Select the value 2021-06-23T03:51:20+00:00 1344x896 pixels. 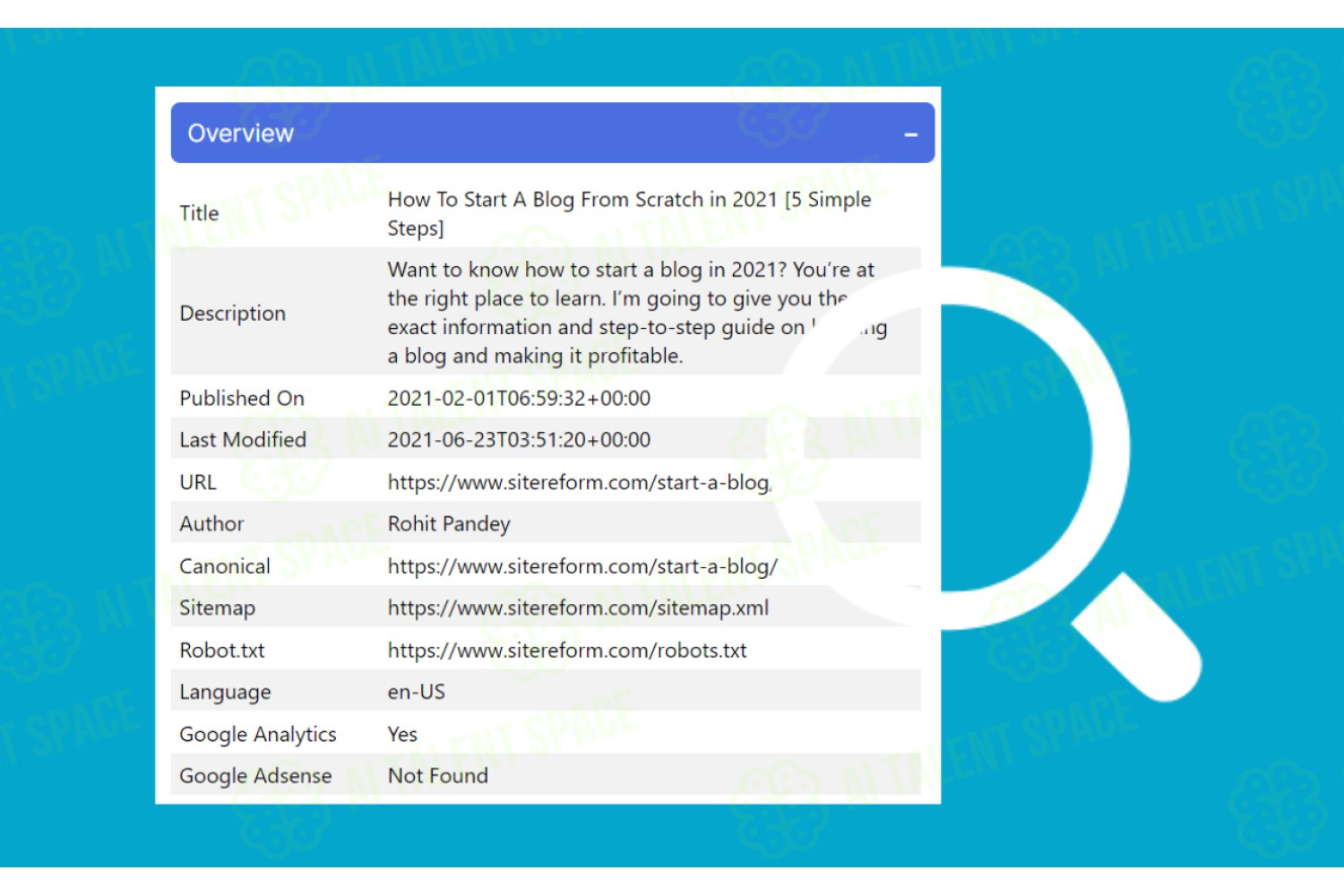(x=519, y=439)
